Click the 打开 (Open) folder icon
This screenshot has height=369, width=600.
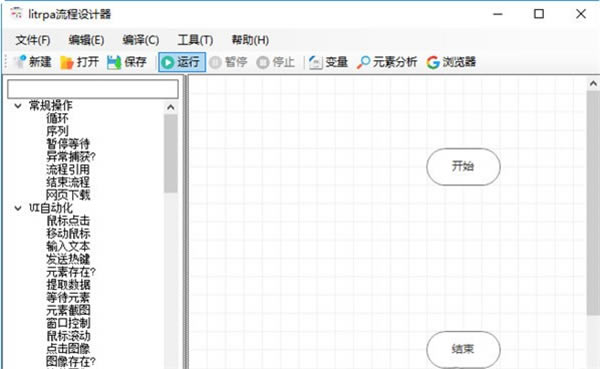click(x=67, y=62)
